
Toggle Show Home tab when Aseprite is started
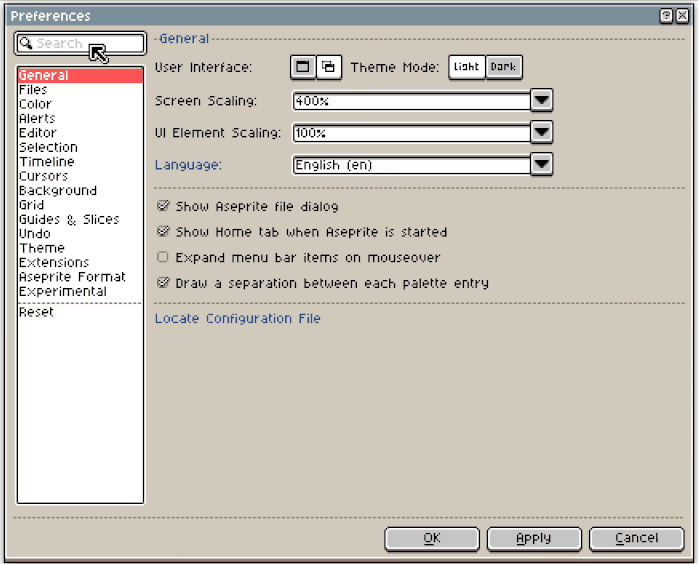point(163,232)
